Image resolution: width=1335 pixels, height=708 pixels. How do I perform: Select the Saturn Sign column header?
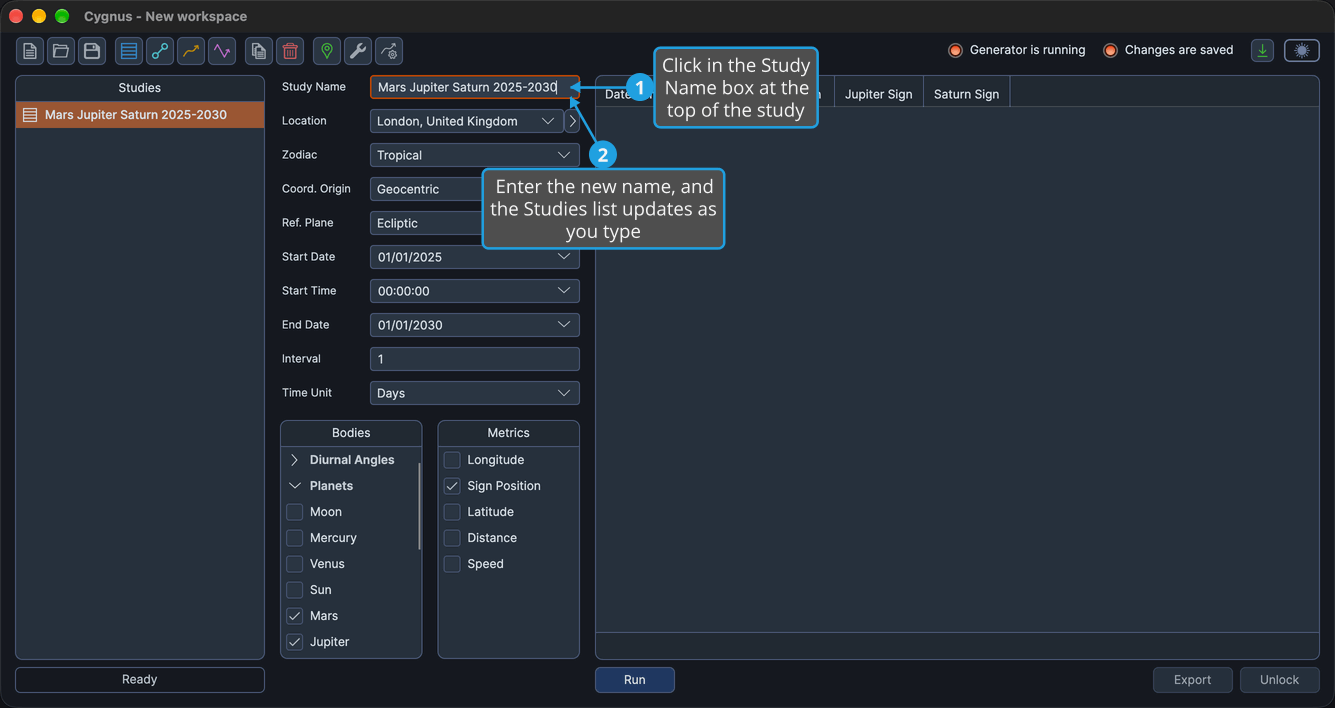(967, 94)
